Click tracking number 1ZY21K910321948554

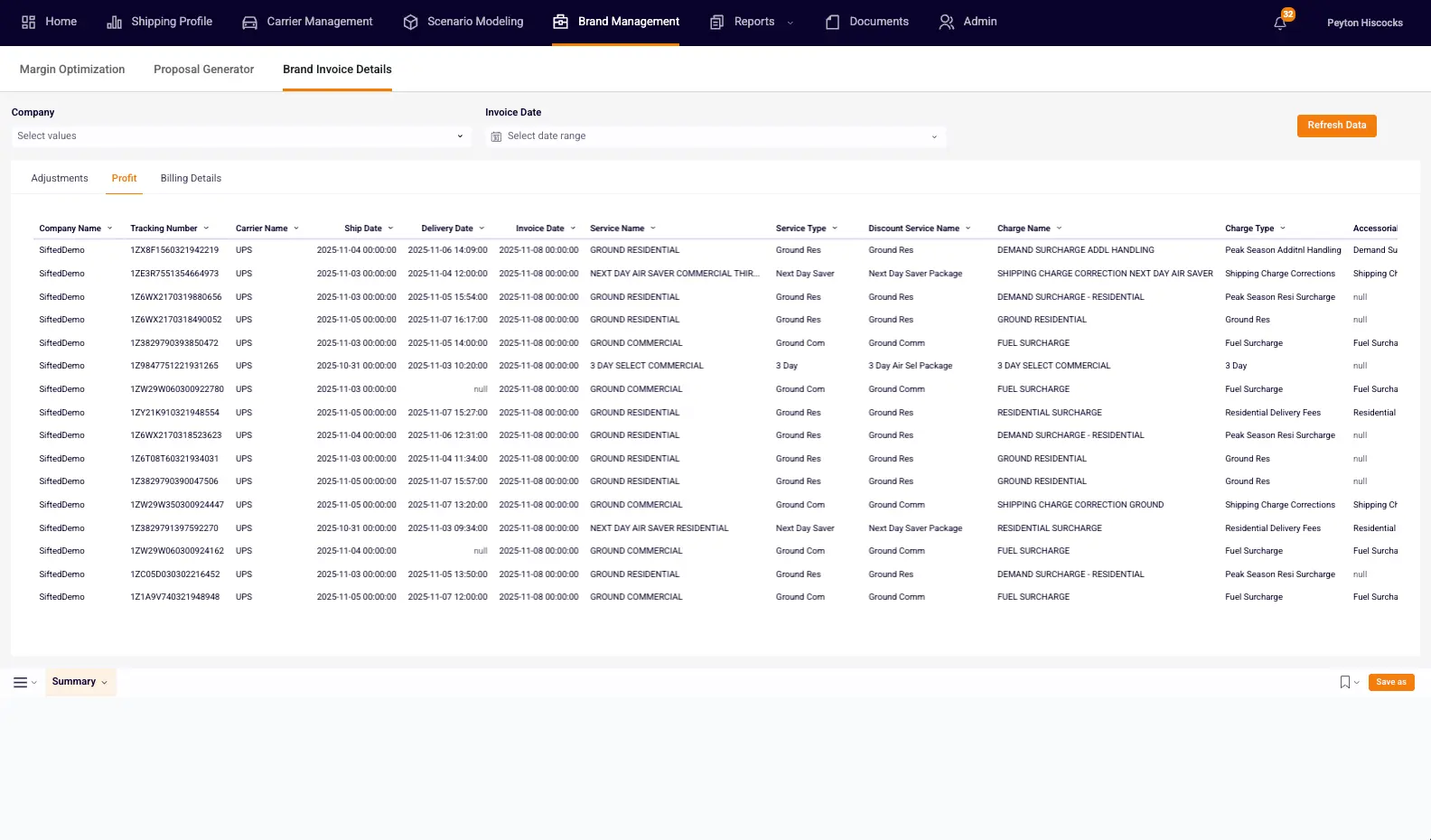(175, 413)
